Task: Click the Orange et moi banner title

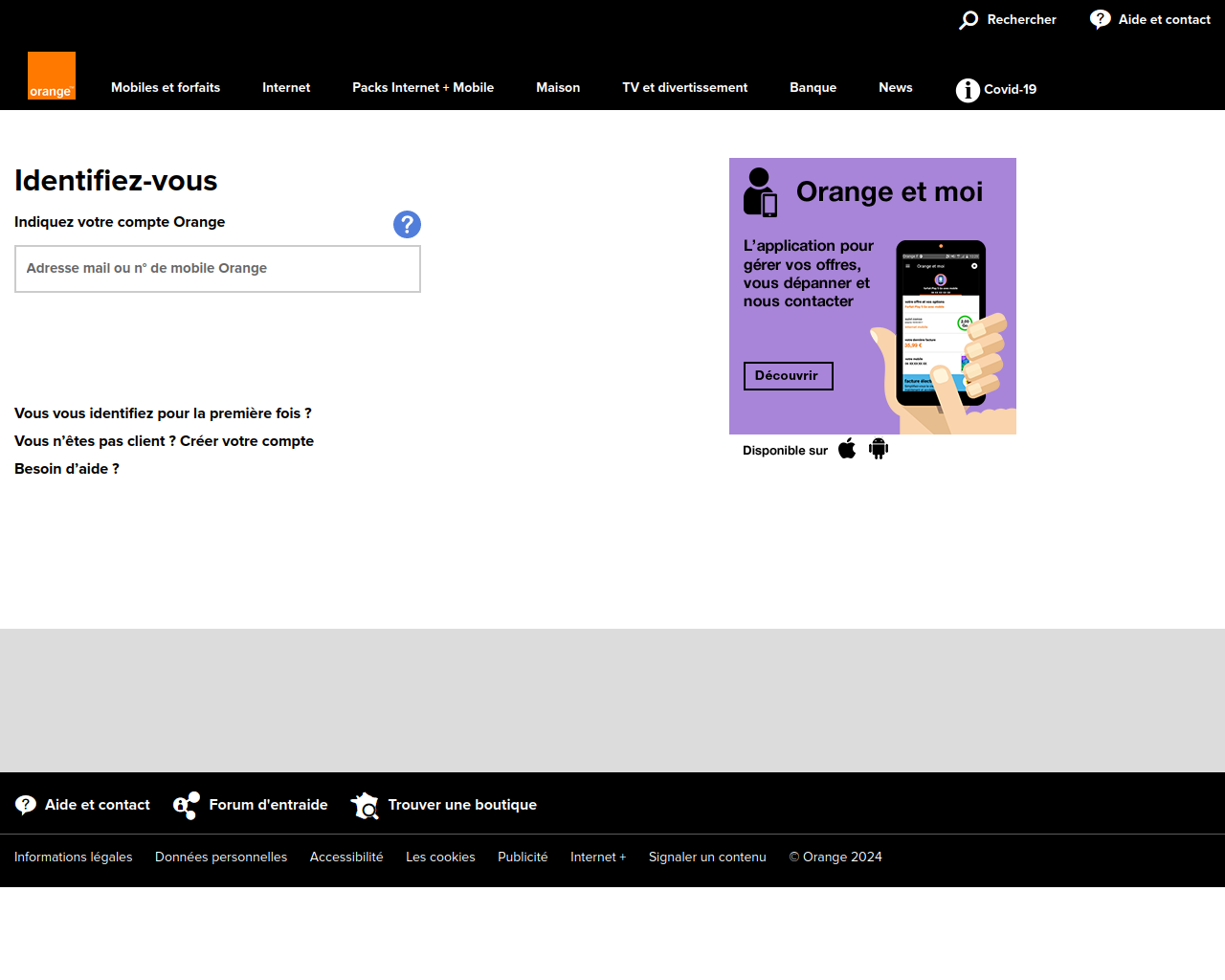Action: pyautogui.click(x=890, y=191)
